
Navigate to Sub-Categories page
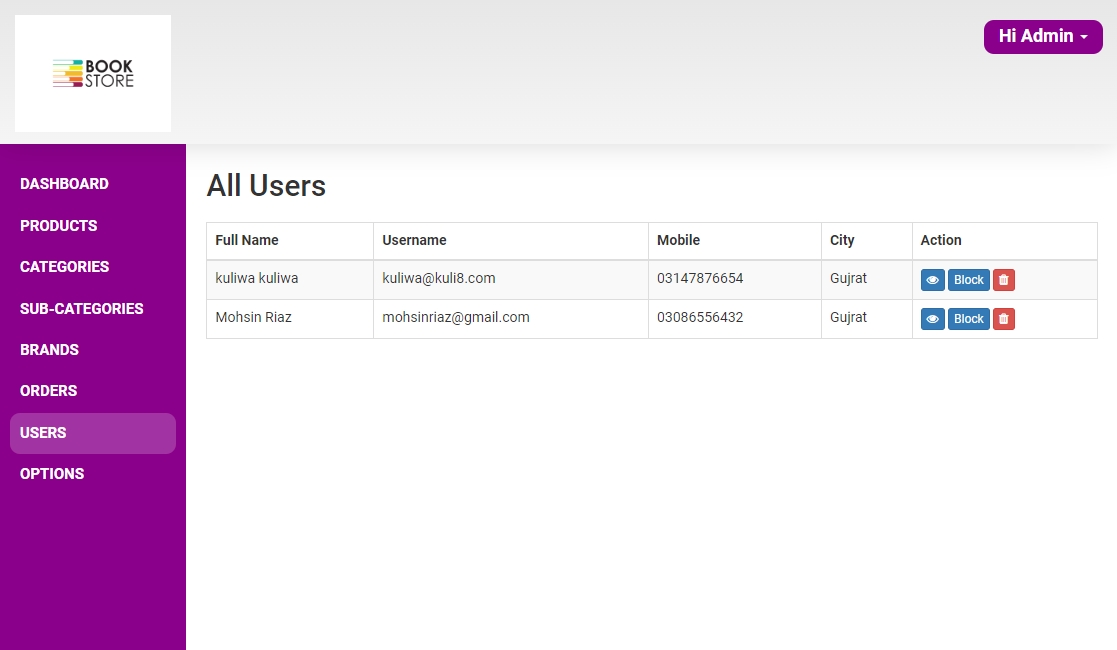82,309
